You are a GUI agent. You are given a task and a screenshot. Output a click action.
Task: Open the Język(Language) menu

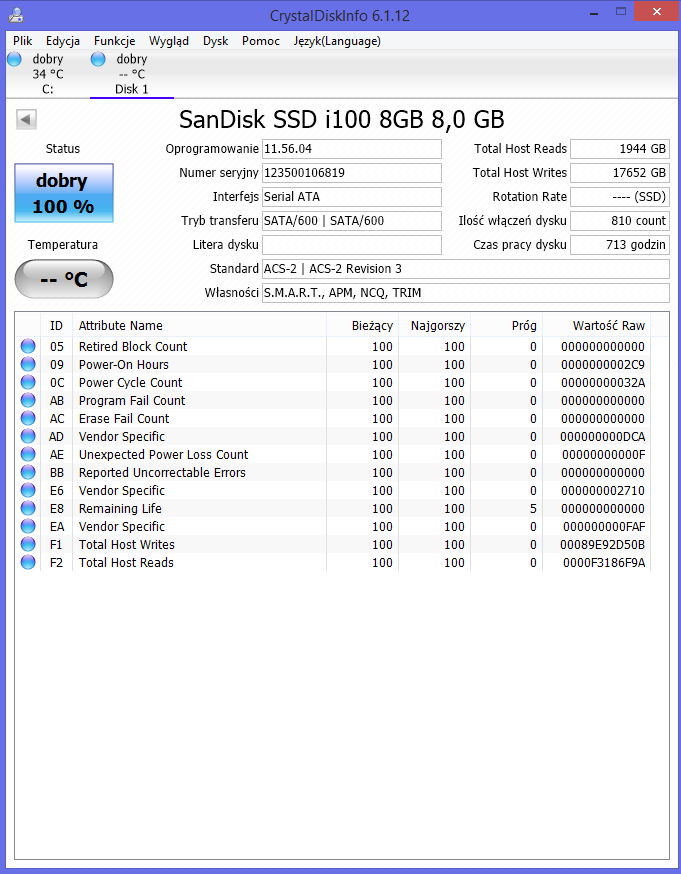coord(337,41)
